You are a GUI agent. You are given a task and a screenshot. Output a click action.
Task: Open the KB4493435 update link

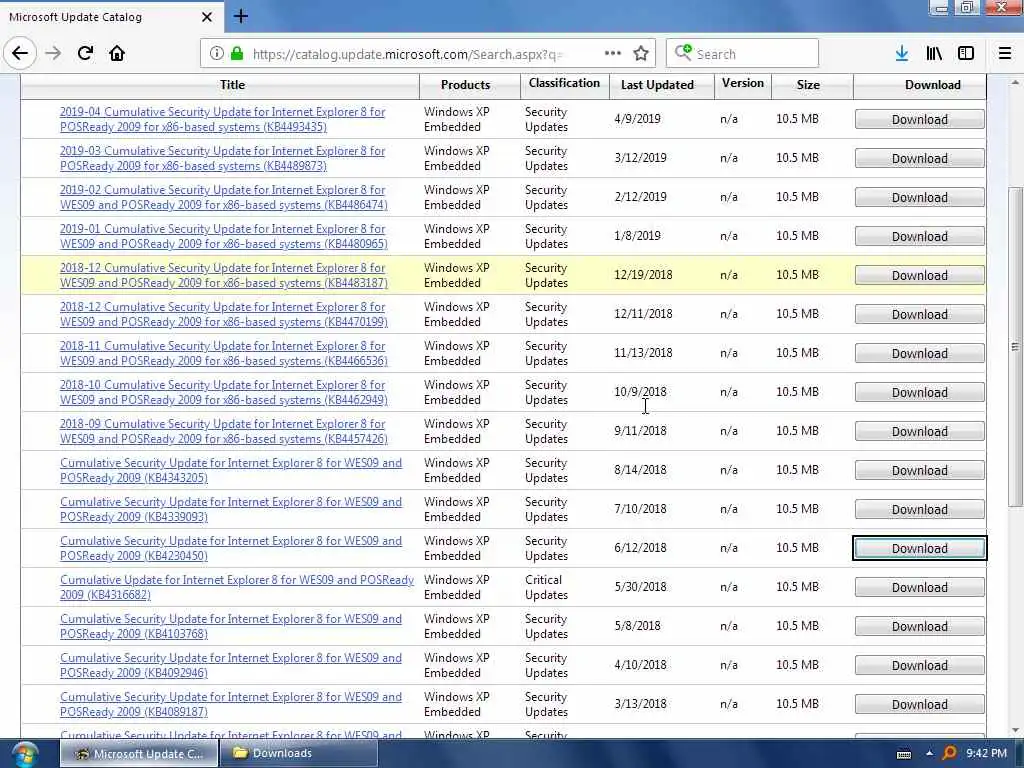pos(223,119)
